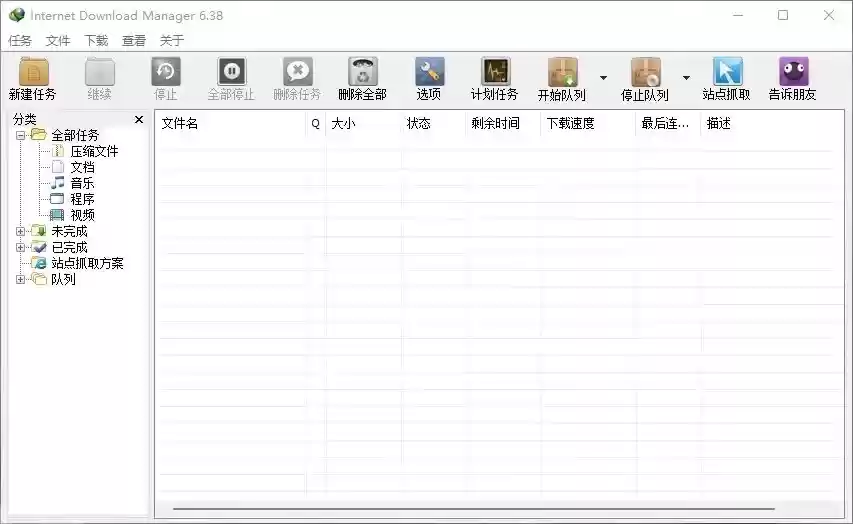
Task: Click the 告诉朋友 (Tell a Friend) icon
Action: pos(793,73)
